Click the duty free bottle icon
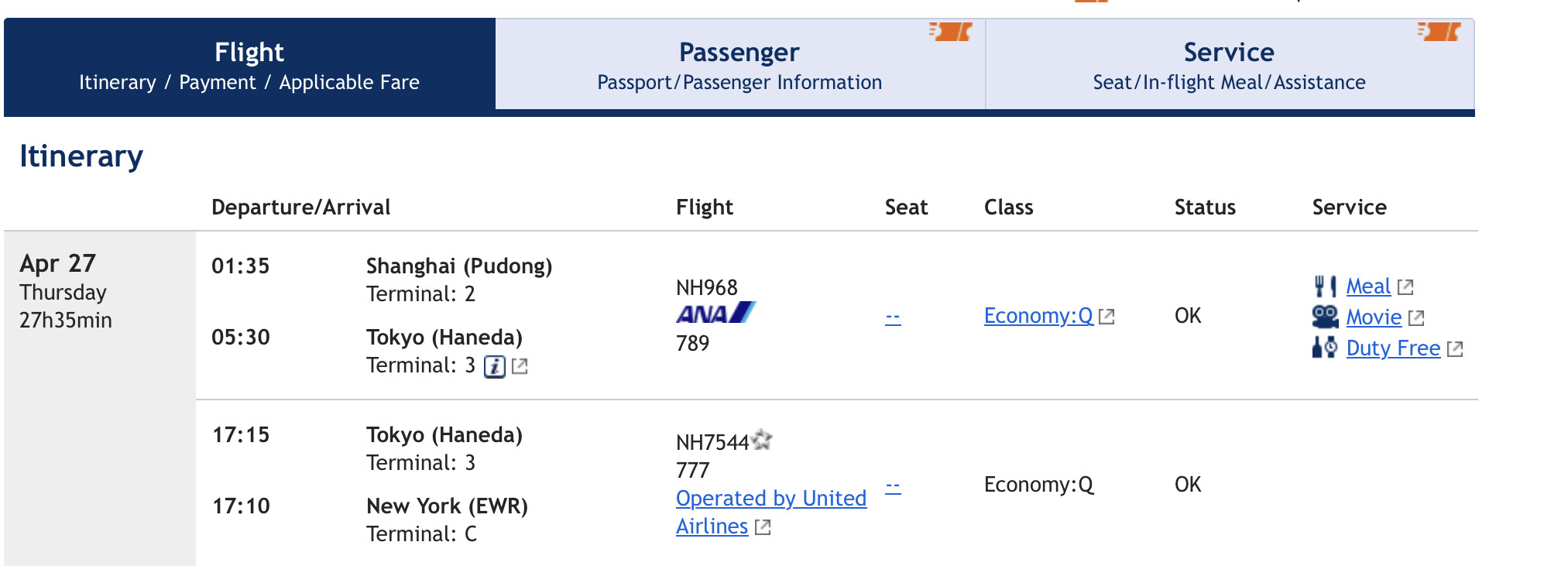The image size is (1568, 566). tap(1325, 348)
